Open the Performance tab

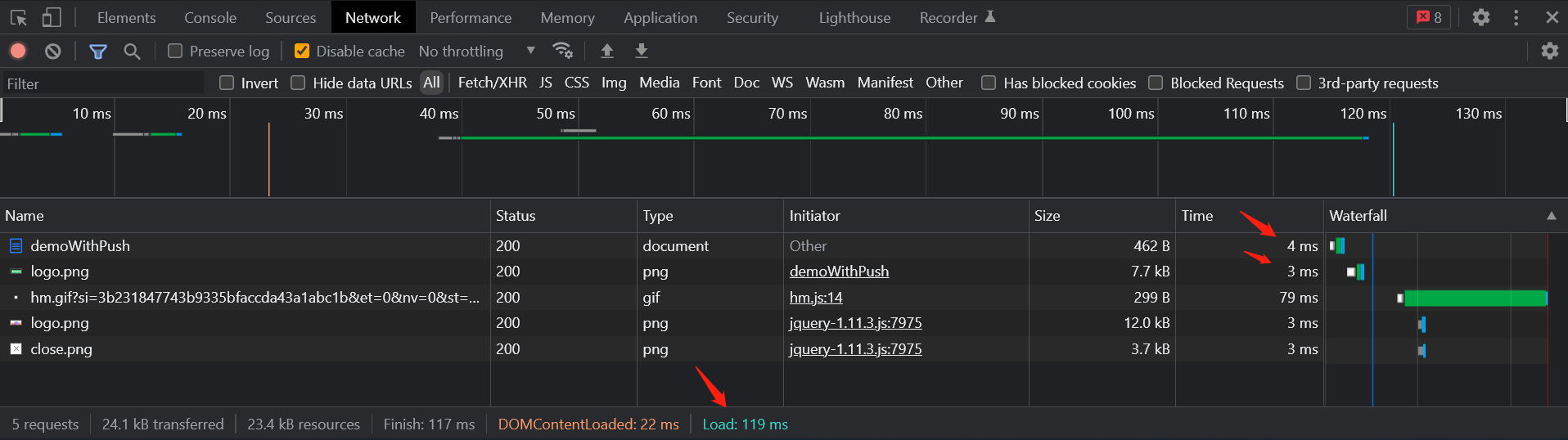(471, 17)
